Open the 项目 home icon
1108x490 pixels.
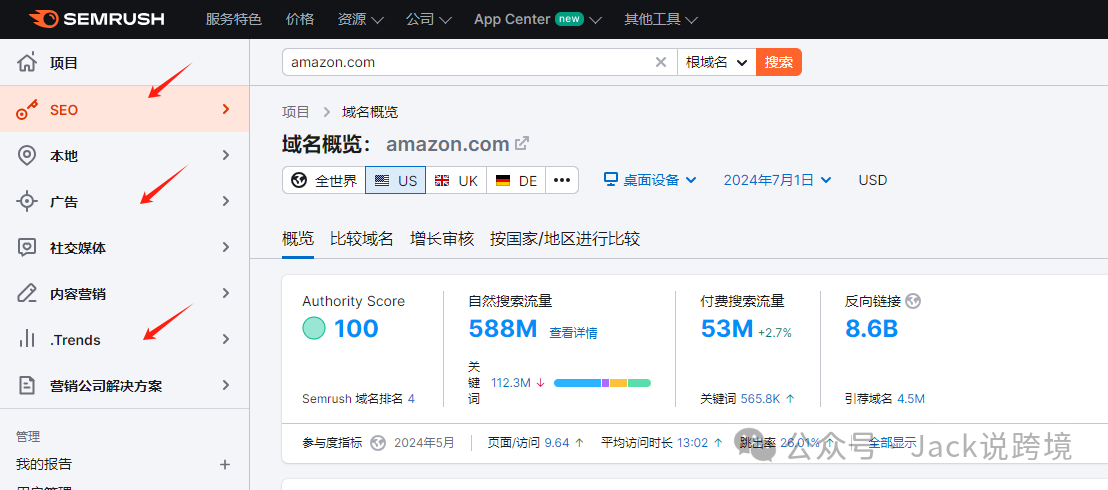[x=27, y=62]
